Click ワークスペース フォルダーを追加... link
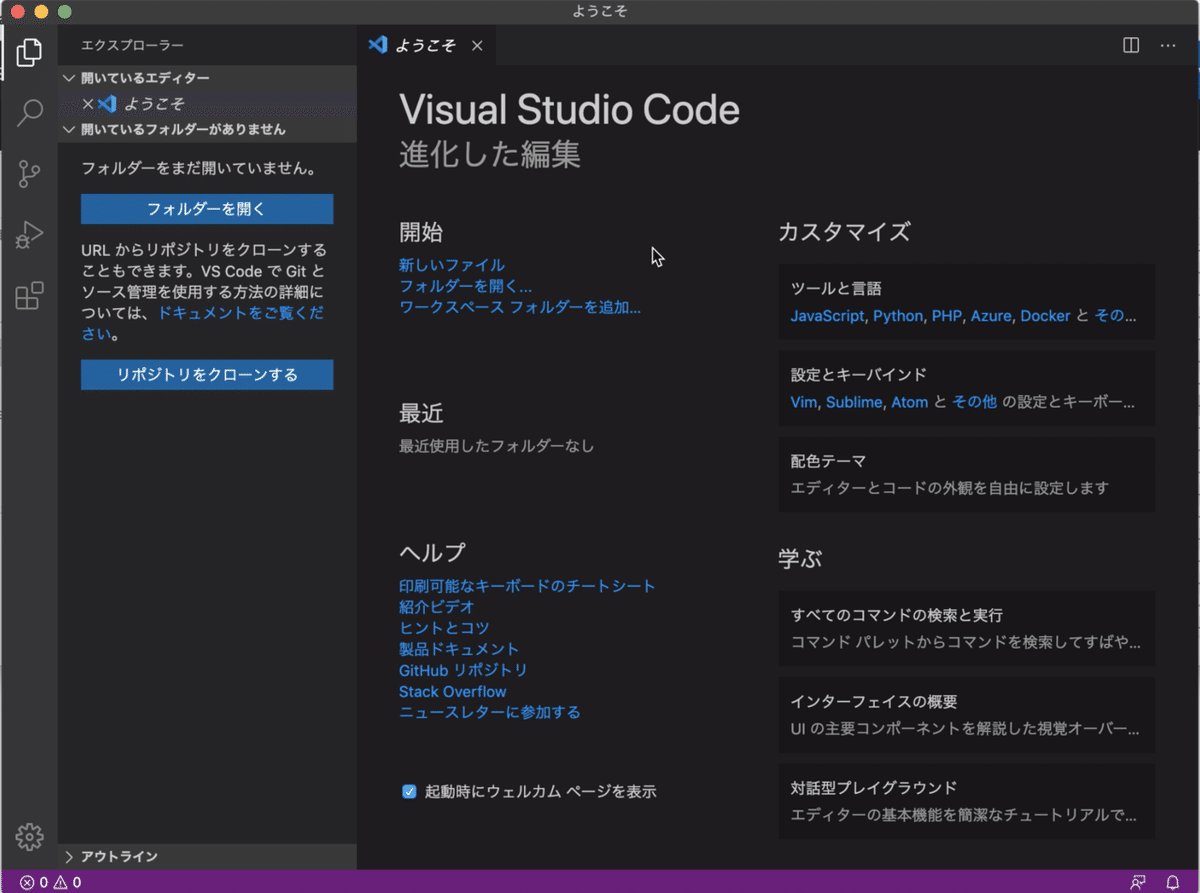Viewport: 1200px width, 893px height. click(x=520, y=307)
